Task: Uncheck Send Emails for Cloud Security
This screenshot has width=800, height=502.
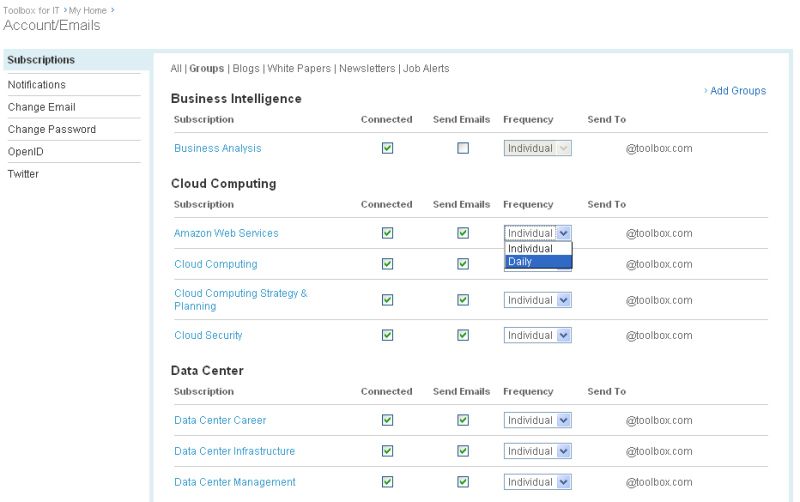Action: (463, 335)
